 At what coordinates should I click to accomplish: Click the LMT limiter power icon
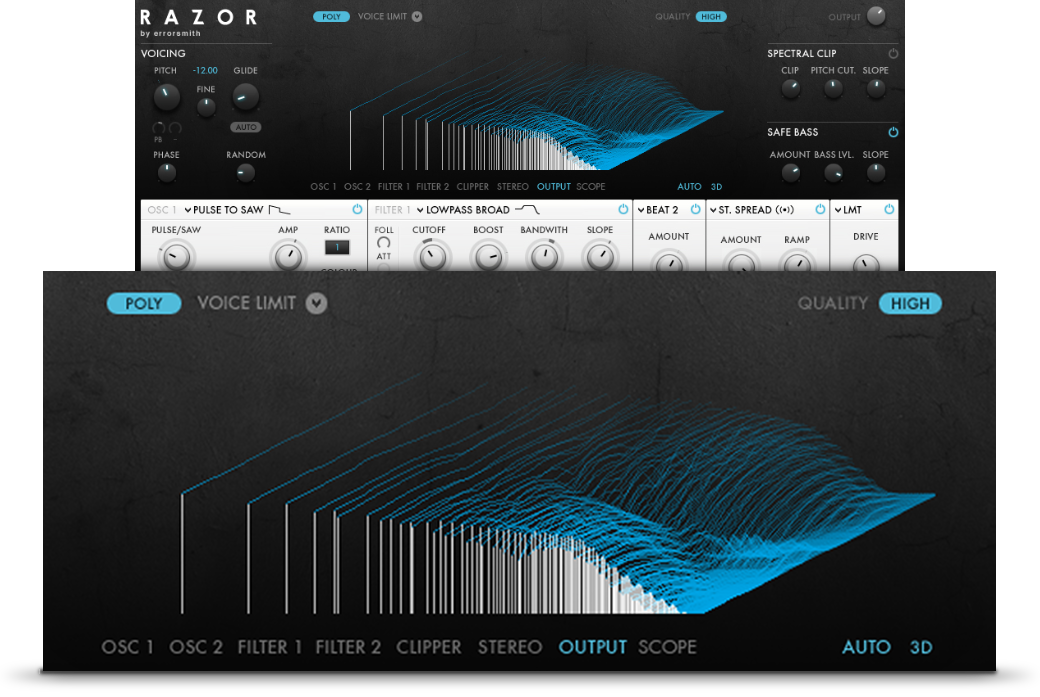click(889, 210)
